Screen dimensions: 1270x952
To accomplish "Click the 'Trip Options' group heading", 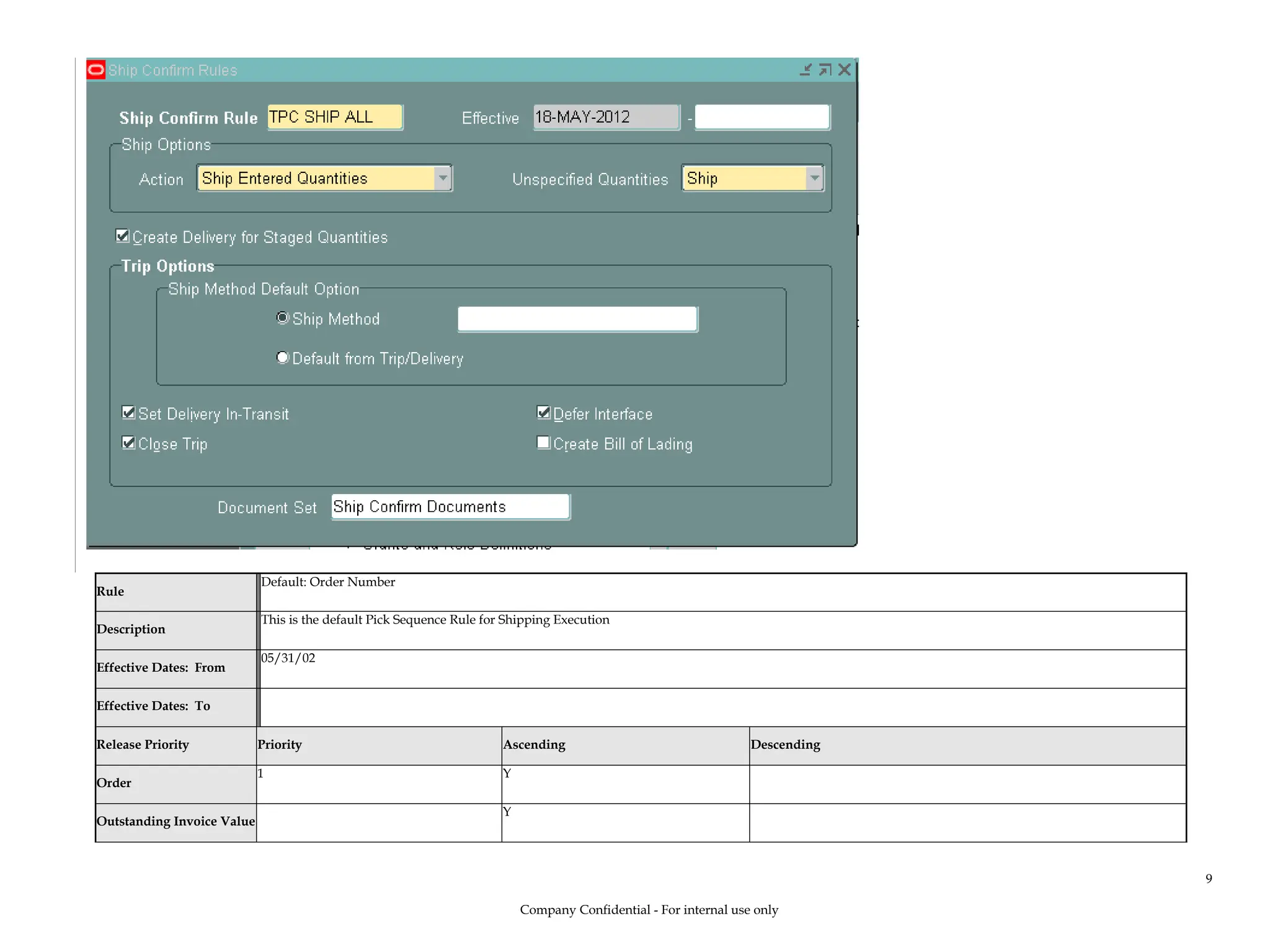I will click(167, 266).
